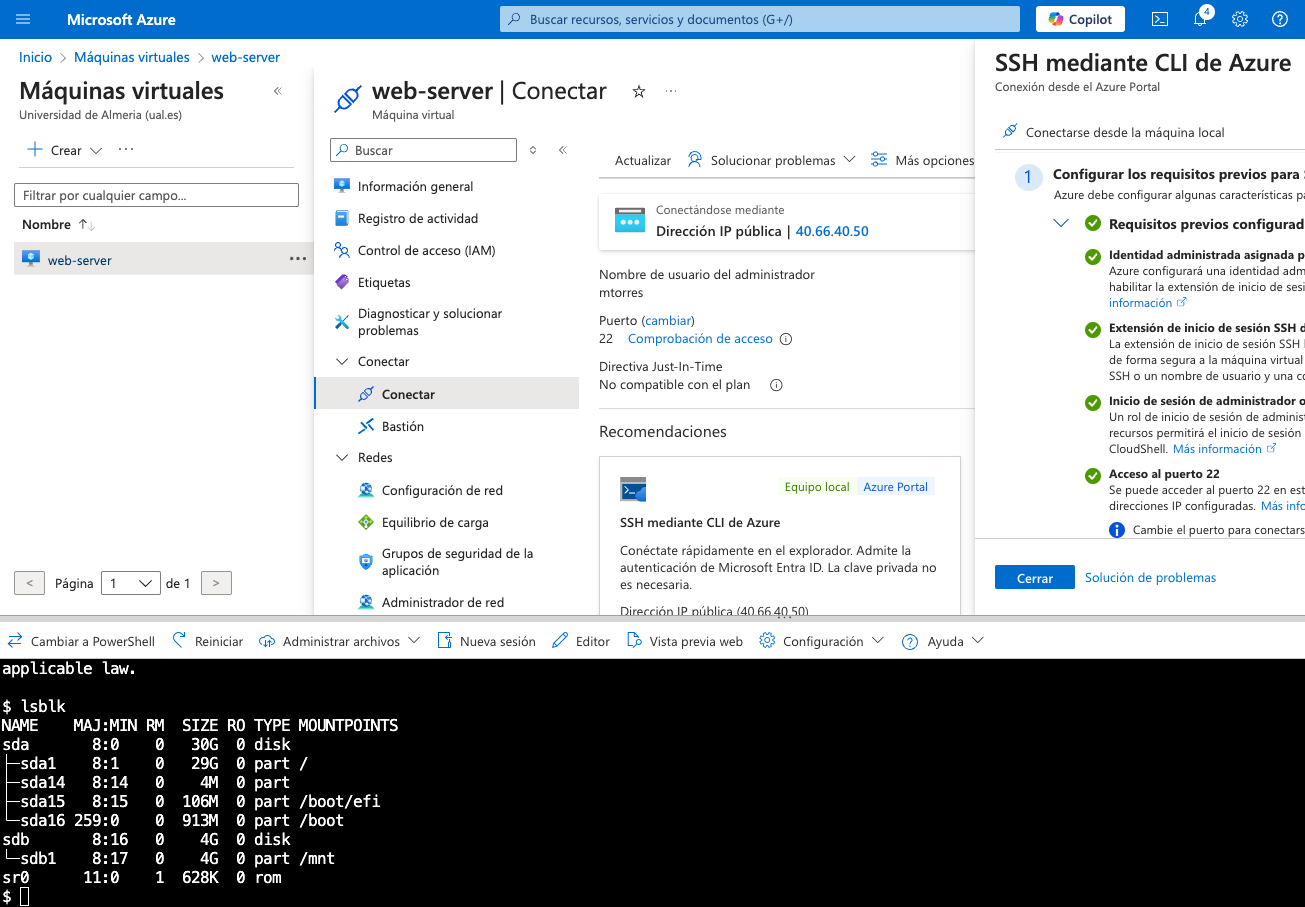Click the web-server breadcrumb link
This screenshot has width=1305, height=907.
(246, 57)
